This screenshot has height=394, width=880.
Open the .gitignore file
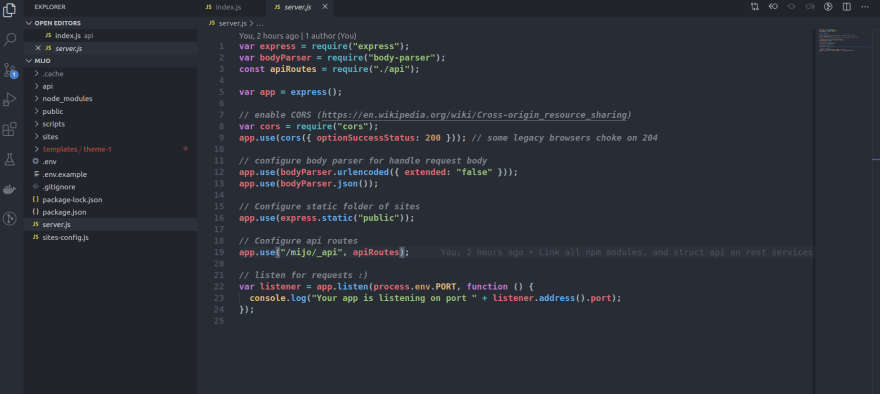click(110, 186)
